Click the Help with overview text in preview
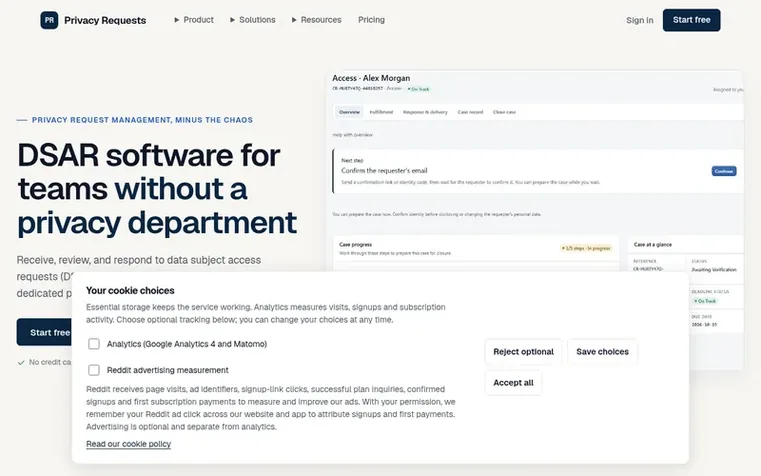 [x=352, y=135]
